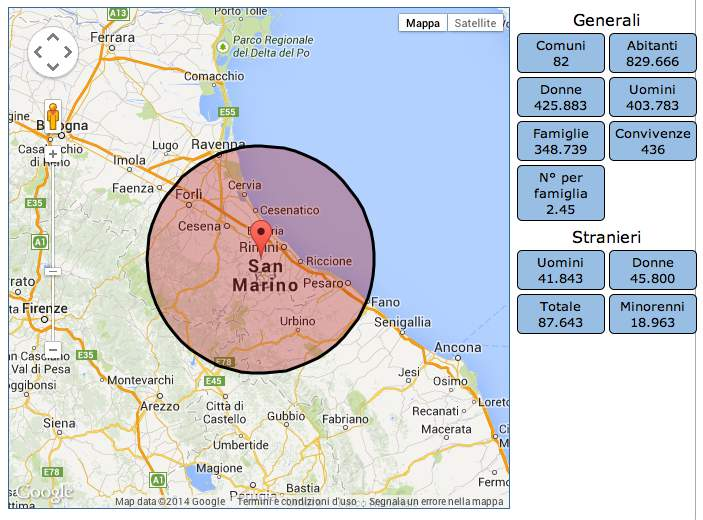Screen dimensions: 703x520
Task: Click the Uomini 403.783 tile
Action: tap(653, 97)
